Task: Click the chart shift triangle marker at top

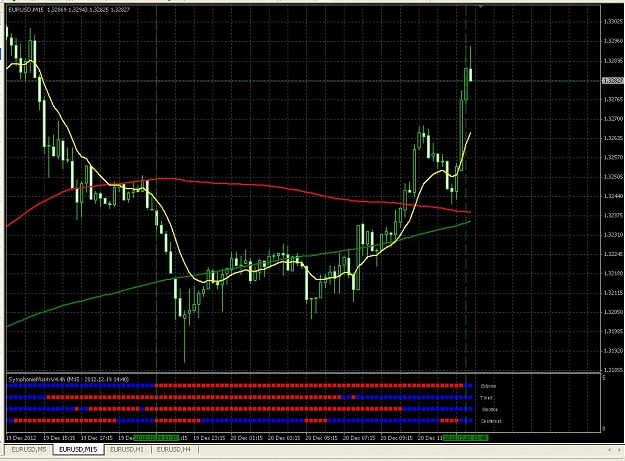Action: click(x=480, y=6)
